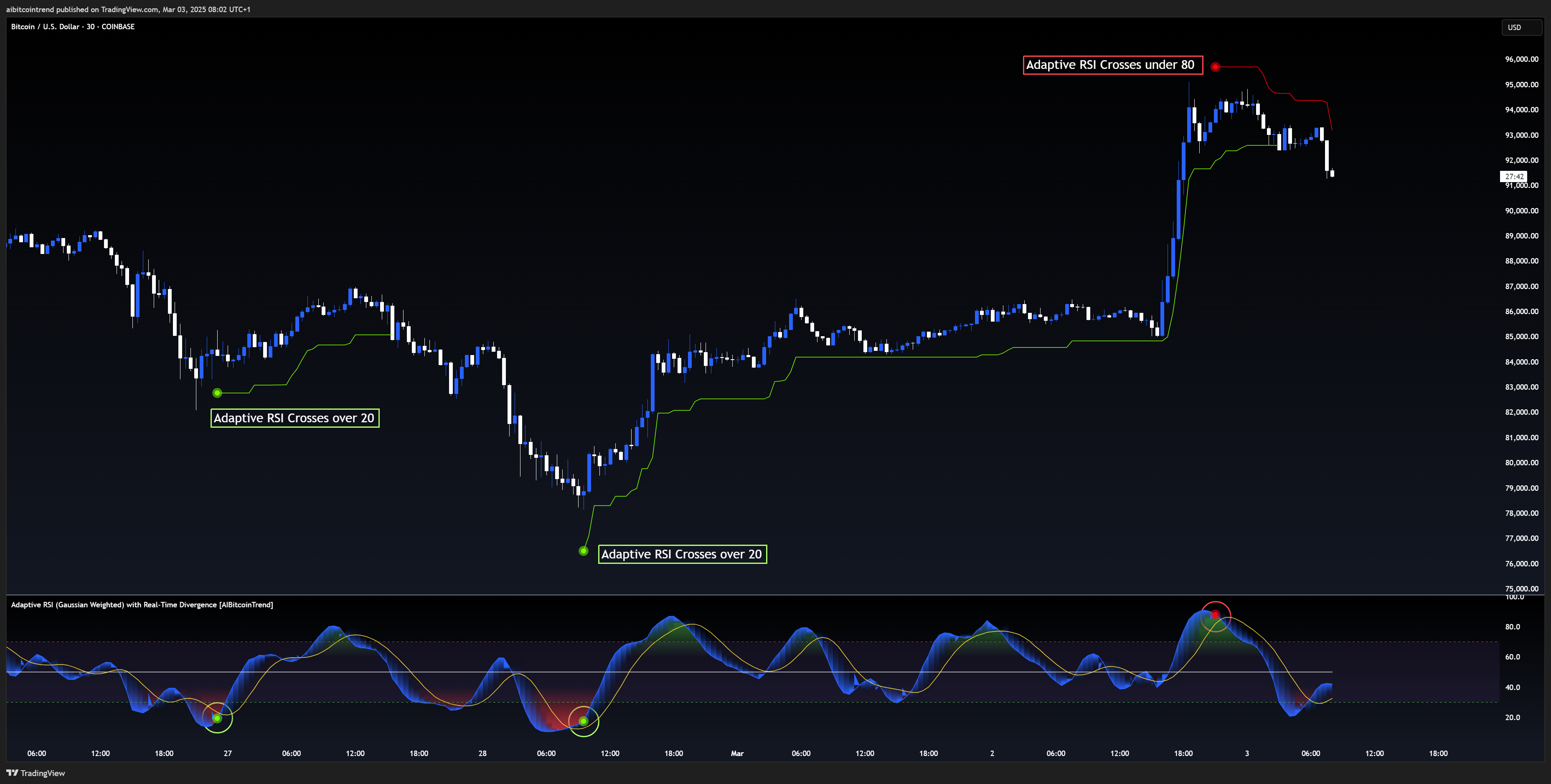1551x784 pixels.
Task: Click the 90,000.00 price axis label
Action: pyautogui.click(x=1521, y=211)
